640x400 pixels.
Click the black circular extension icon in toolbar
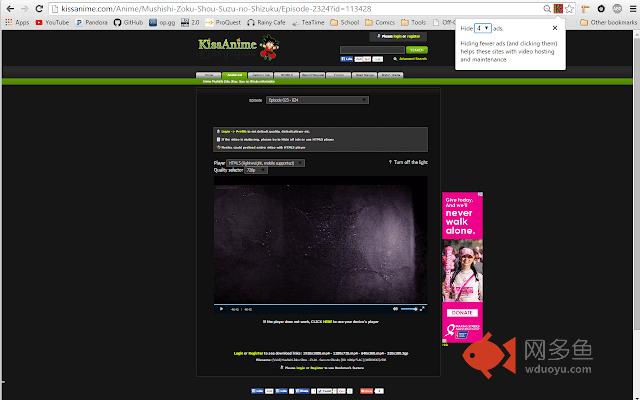point(601,9)
